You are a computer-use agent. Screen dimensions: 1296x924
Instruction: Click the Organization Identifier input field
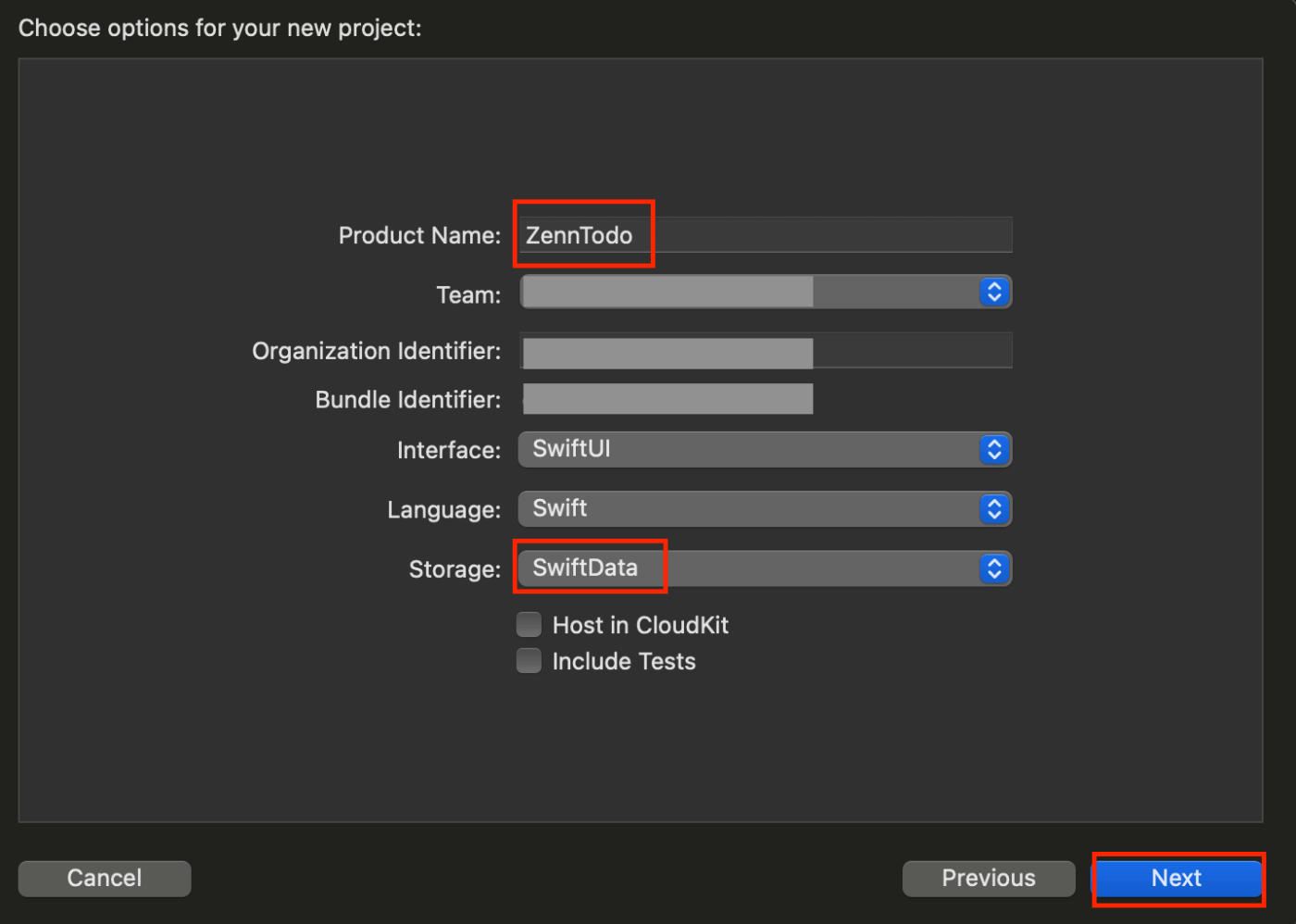766,351
